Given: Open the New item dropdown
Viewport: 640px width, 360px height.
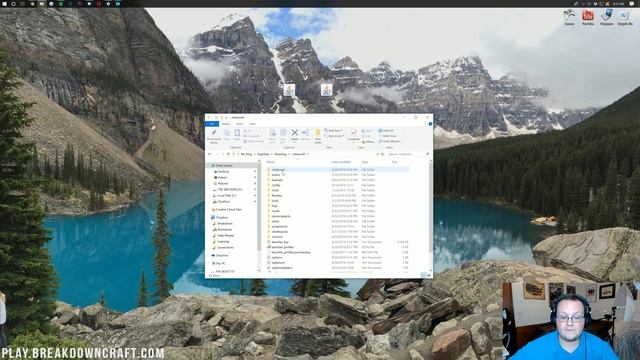Looking at the screenshot, I should 333,131.
